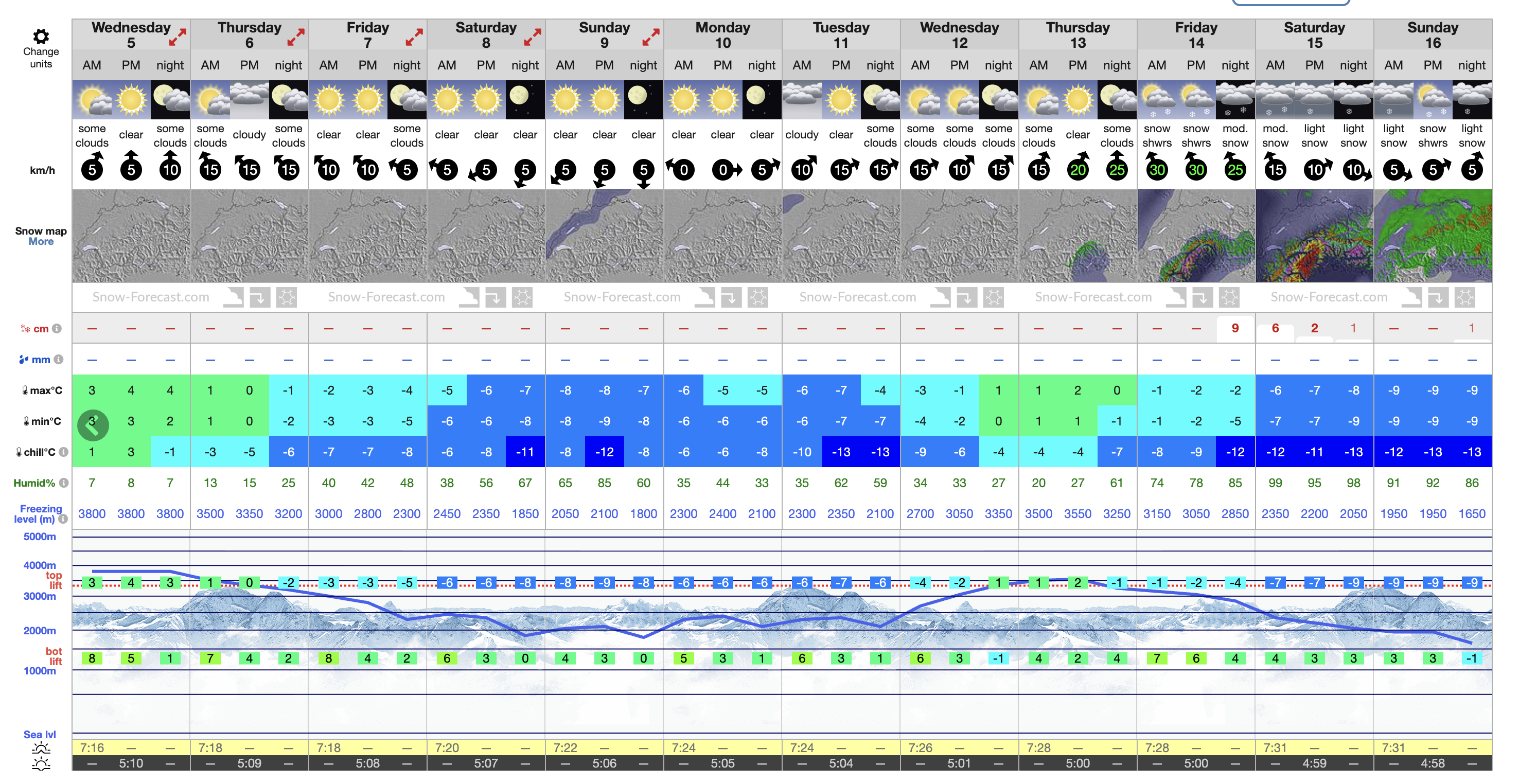
Task: Open the Change units gear settings
Action: [x=41, y=37]
